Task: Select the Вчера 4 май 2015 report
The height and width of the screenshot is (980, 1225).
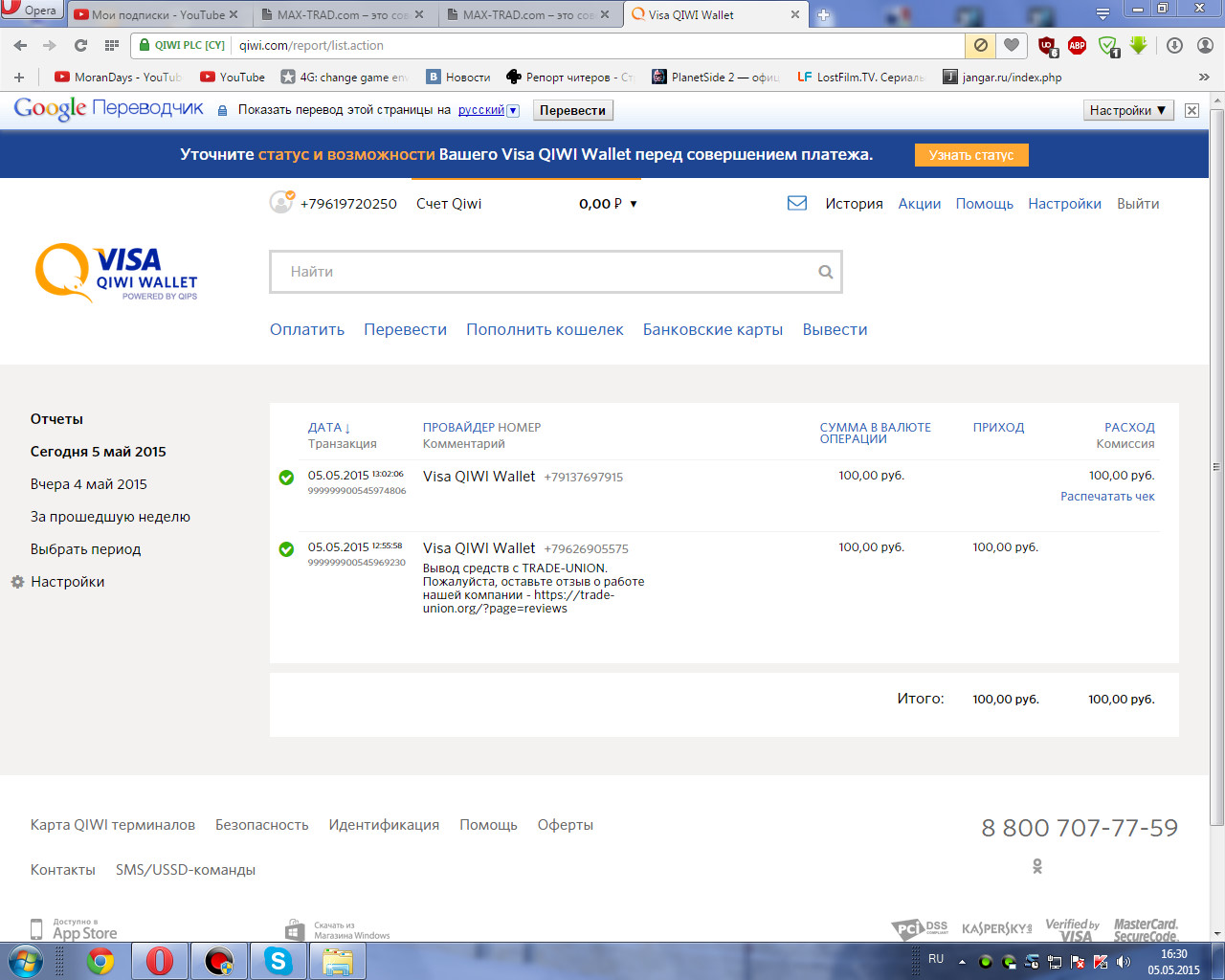Action: coord(89,484)
